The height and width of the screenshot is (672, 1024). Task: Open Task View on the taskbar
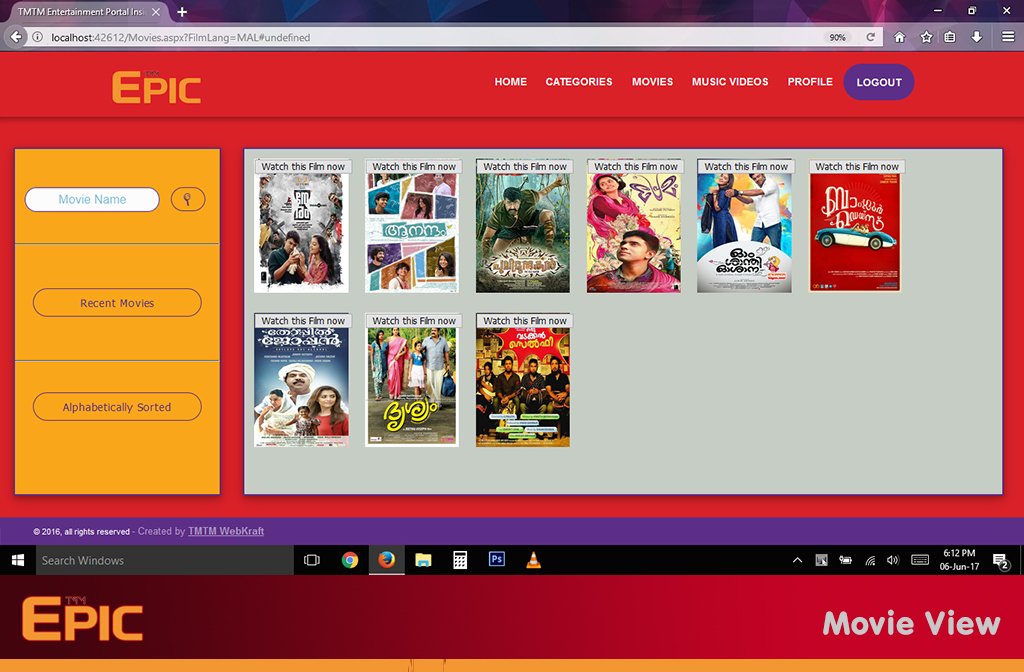tap(312, 560)
